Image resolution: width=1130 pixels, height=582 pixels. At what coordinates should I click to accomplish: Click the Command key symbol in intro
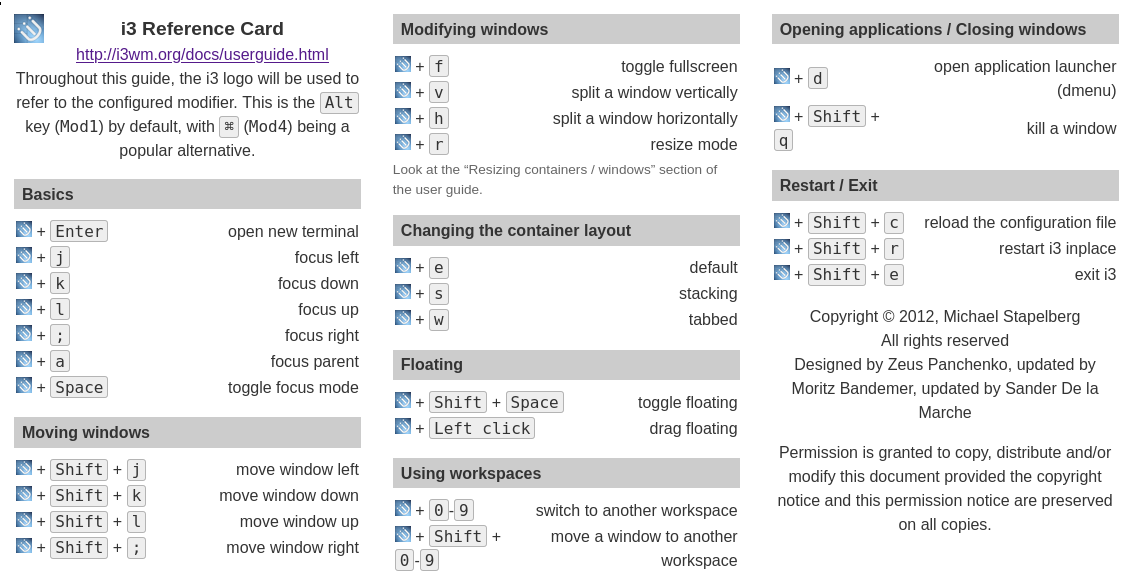229,127
